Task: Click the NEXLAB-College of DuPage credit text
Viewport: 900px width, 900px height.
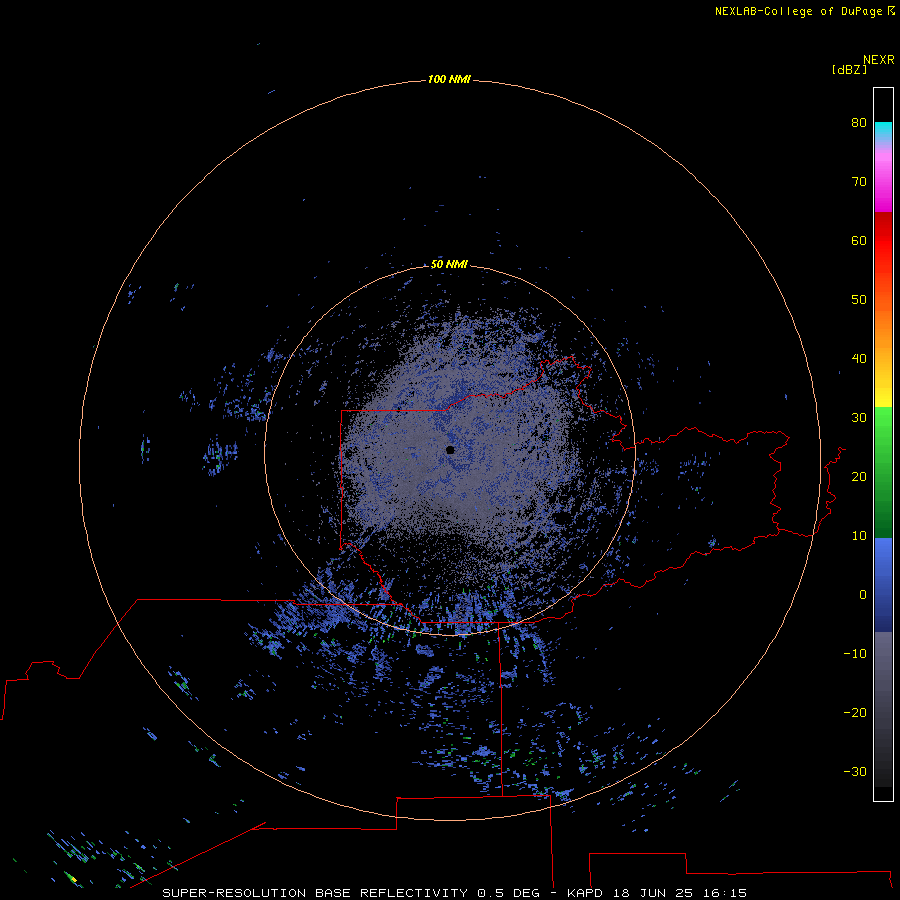Action: (x=805, y=11)
